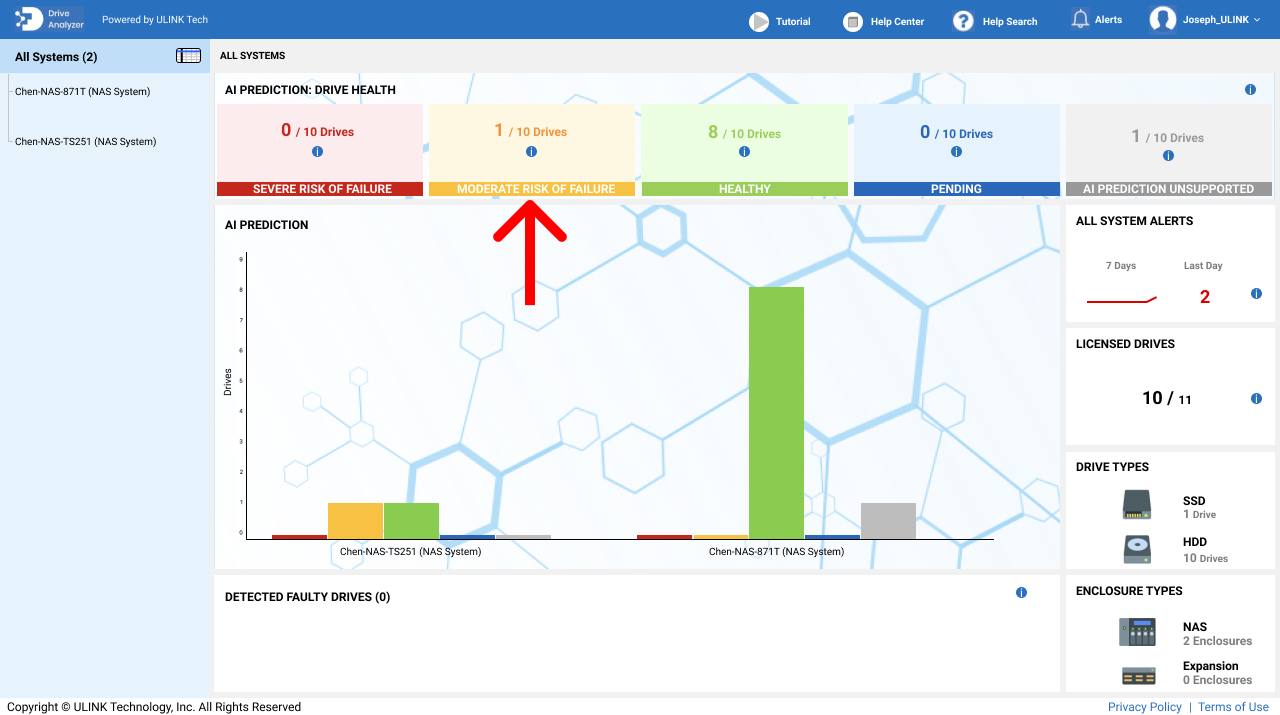
Task: Open the Moderate Risk of Failure card
Action: [x=531, y=150]
